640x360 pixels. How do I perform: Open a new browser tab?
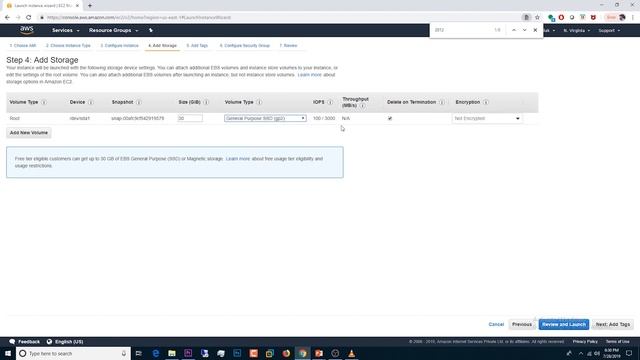pos(90,6)
